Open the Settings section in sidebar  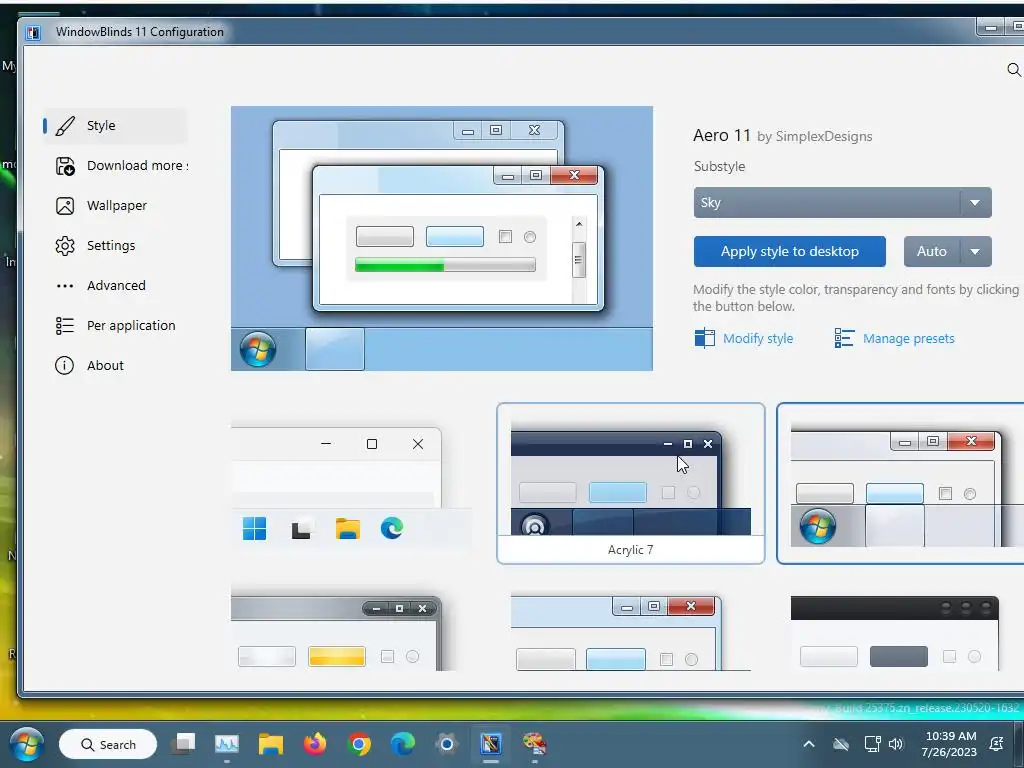(x=116, y=246)
